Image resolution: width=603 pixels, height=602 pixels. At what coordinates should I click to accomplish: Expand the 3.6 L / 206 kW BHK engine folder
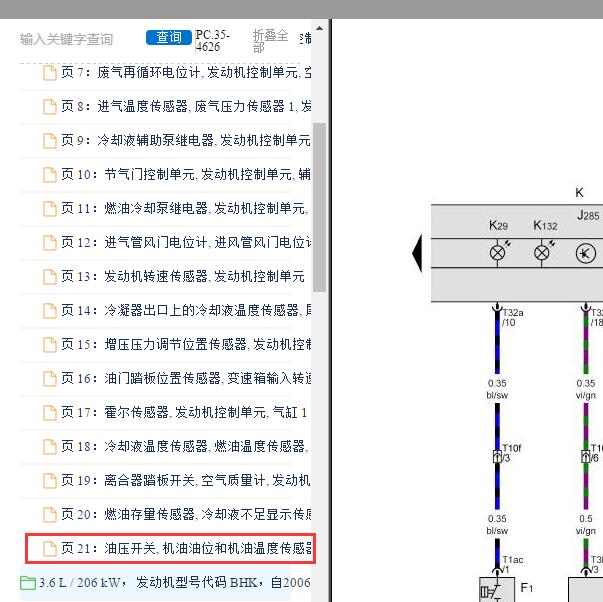tap(165, 583)
